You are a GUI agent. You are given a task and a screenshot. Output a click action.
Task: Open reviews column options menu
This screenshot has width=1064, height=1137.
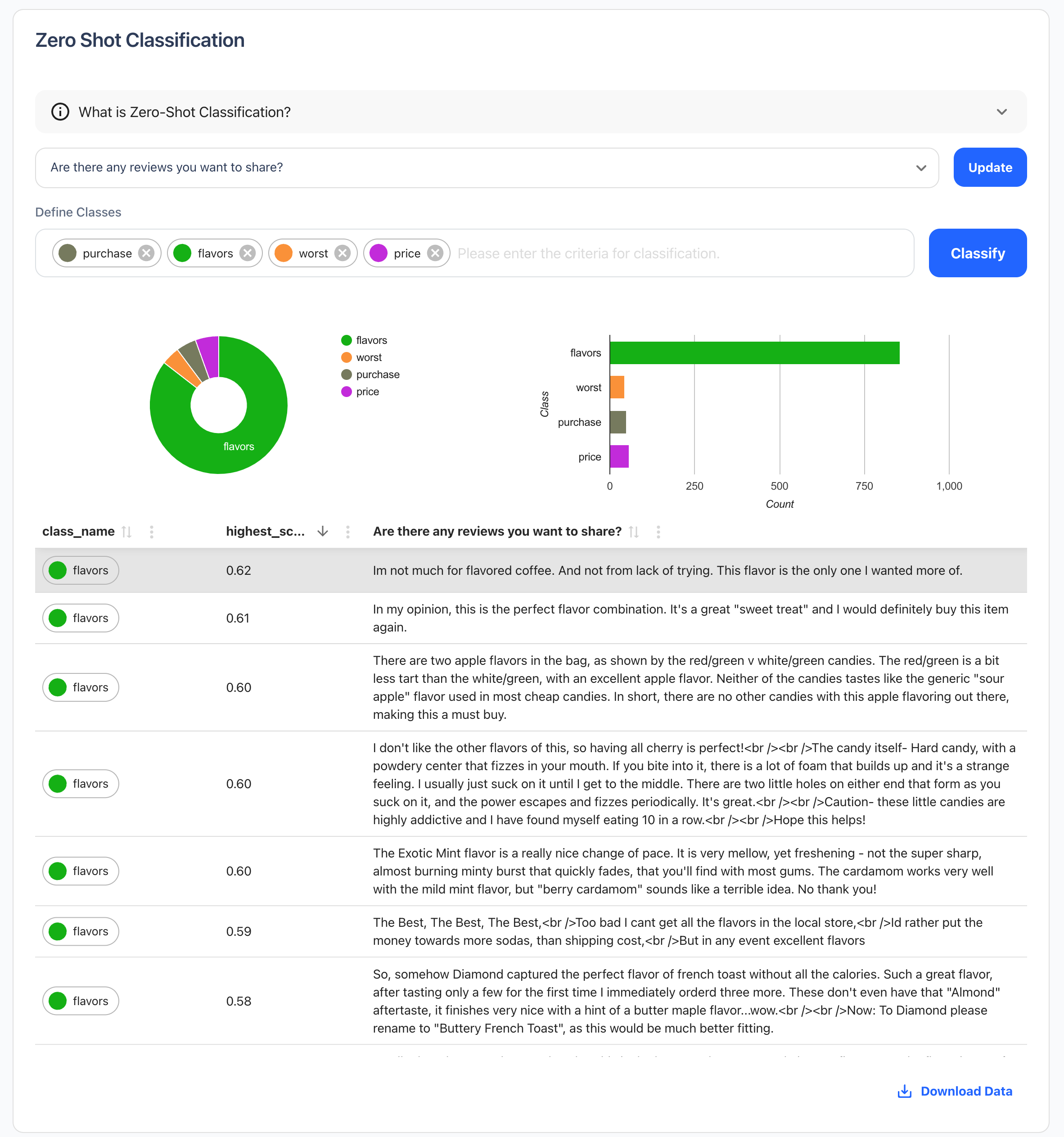click(x=658, y=532)
